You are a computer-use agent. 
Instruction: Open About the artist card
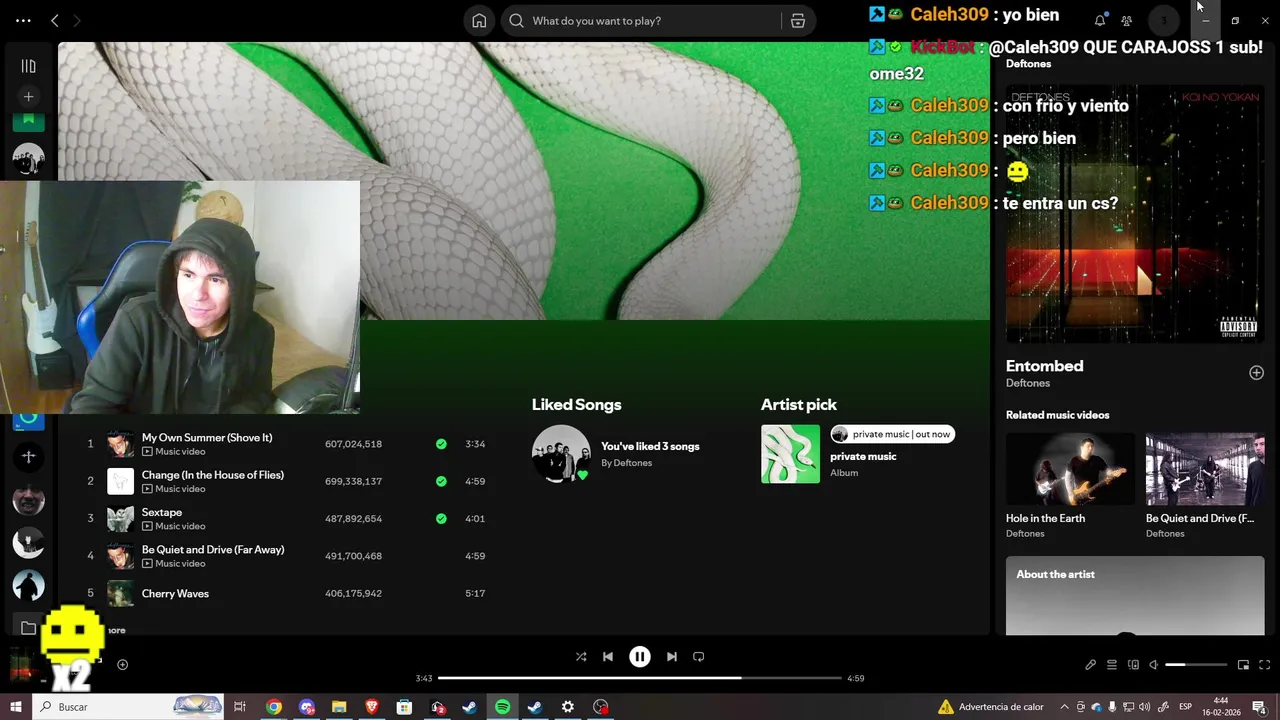click(x=1135, y=596)
